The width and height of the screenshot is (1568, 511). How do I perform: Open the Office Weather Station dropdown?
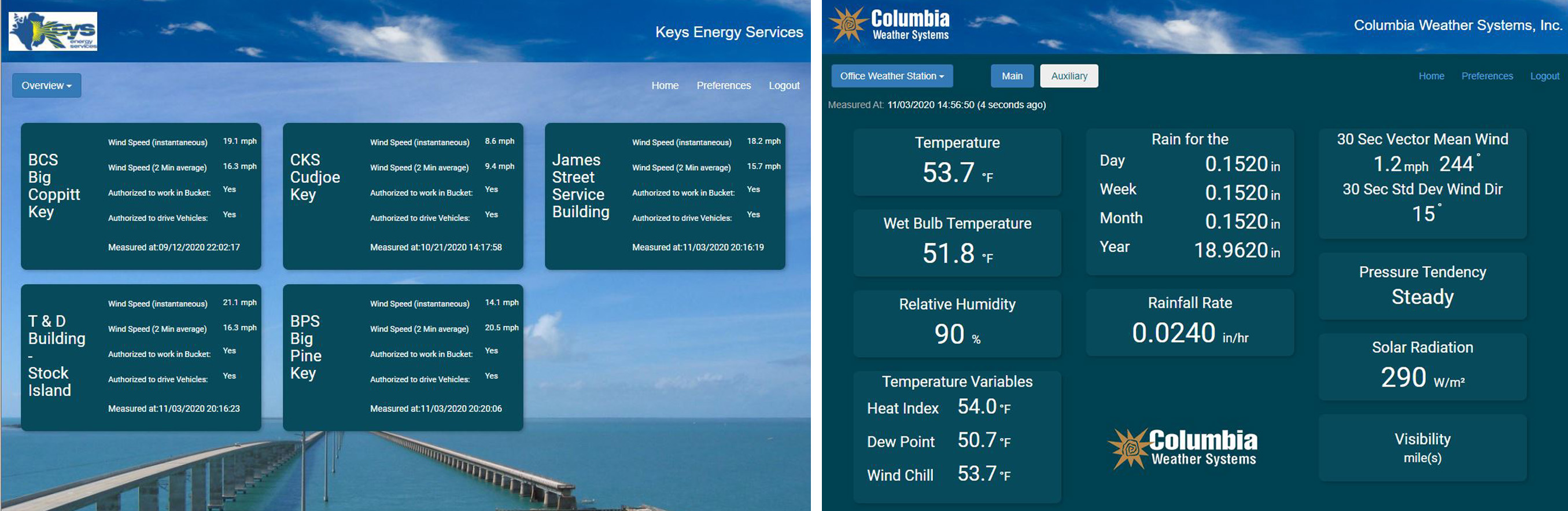pyautogui.click(x=892, y=76)
